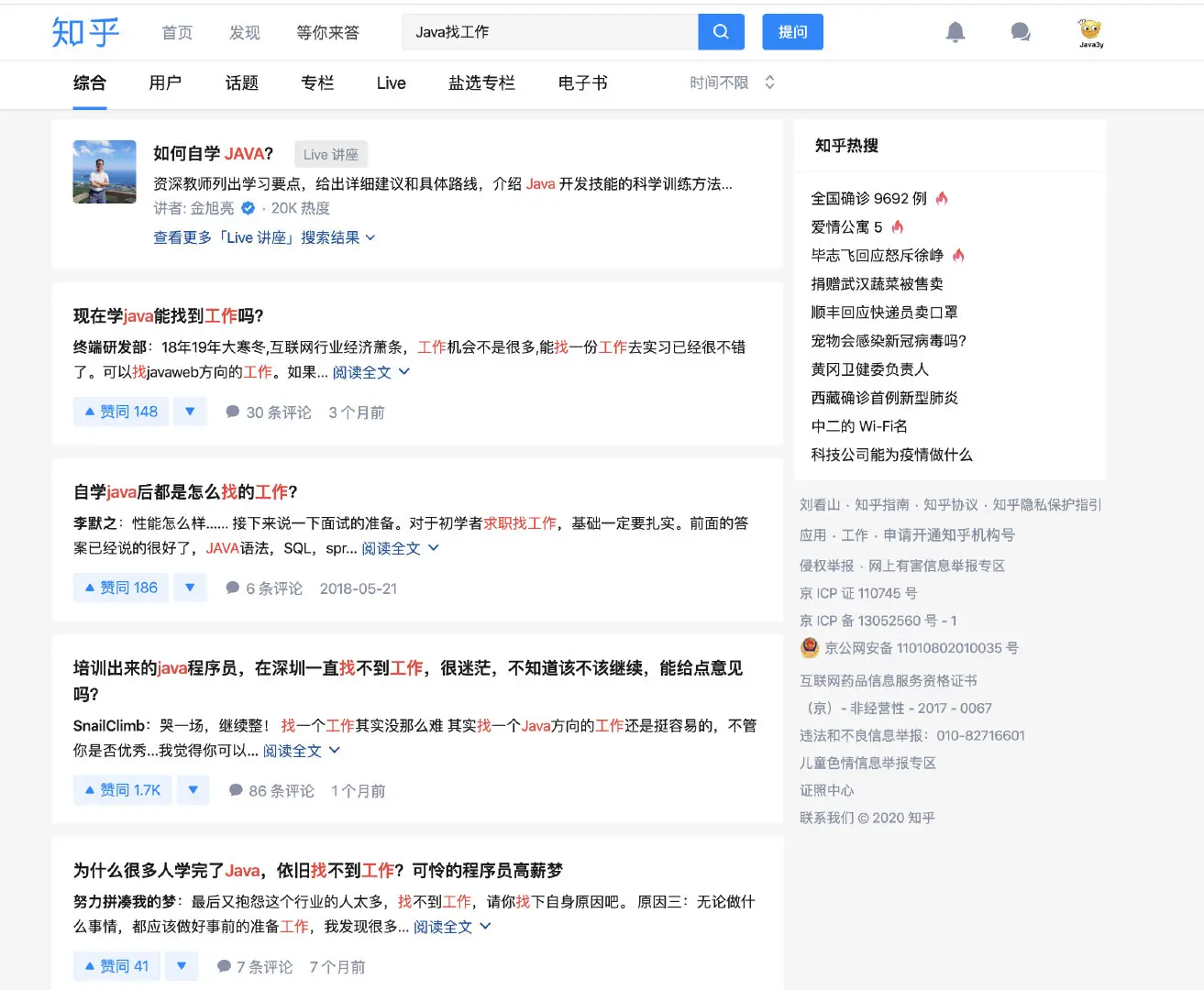Open the 6 条评论 comments

point(264,588)
